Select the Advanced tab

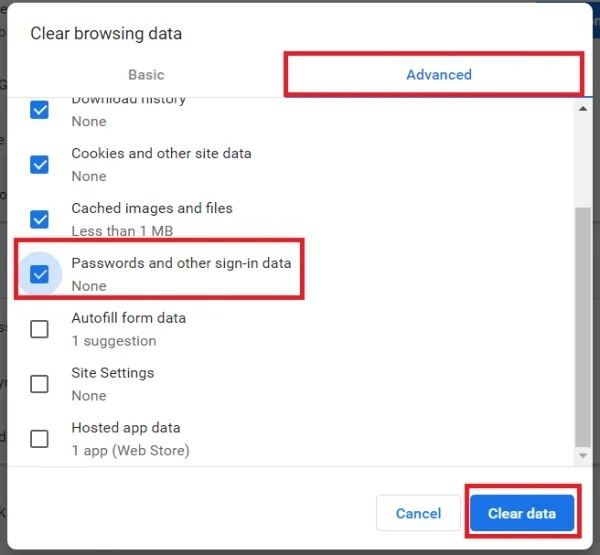pos(438,75)
